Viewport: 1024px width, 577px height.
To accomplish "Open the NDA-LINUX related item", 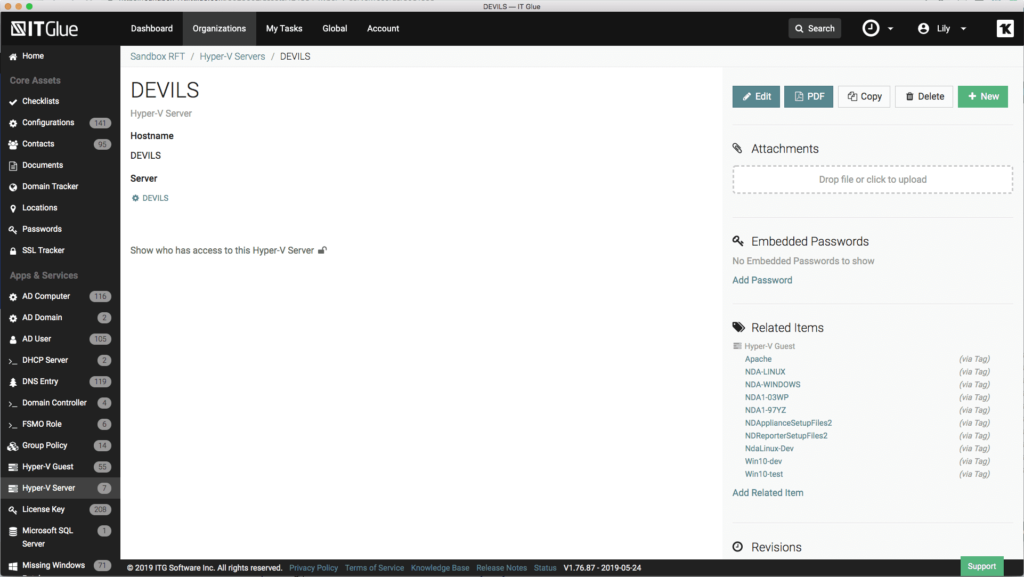I will coord(765,372).
